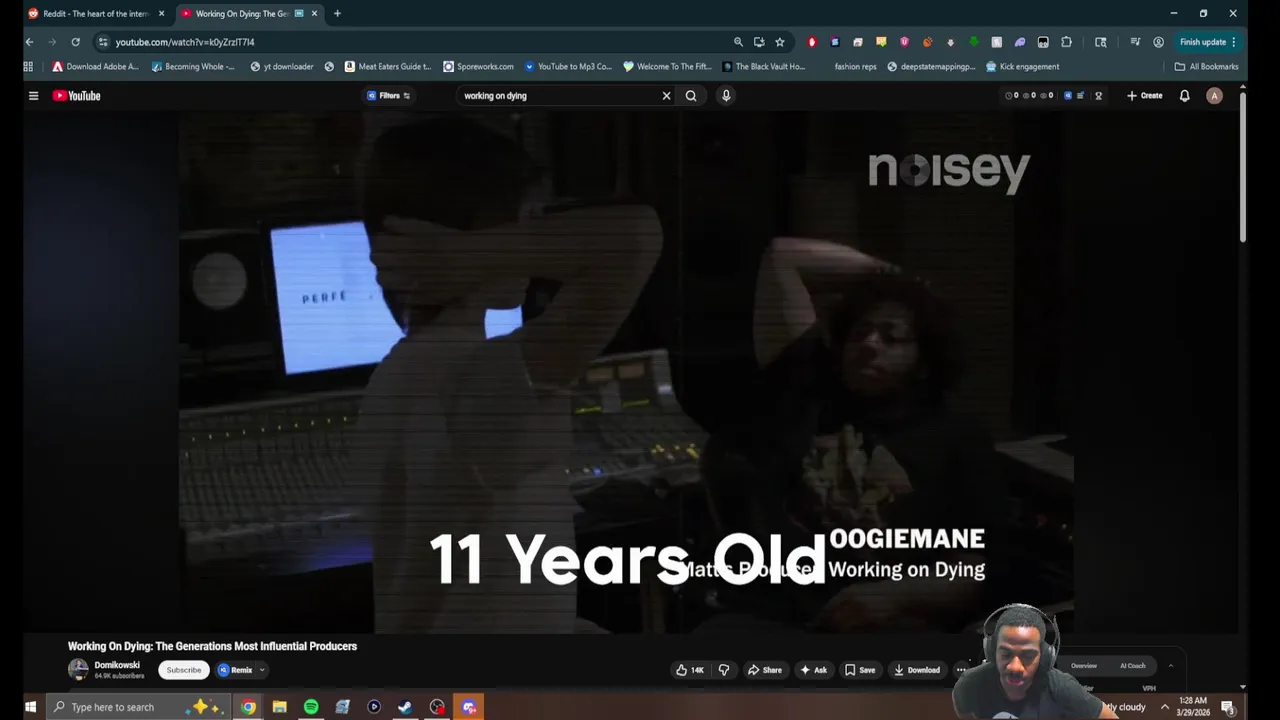Viewport: 1280px width, 720px height.
Task: Click the Create button
Action: (x=1144, y=96)
